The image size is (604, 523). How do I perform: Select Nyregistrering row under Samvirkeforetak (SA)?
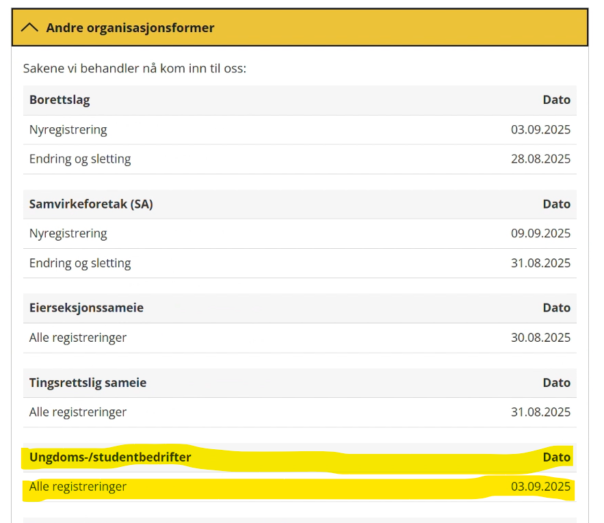[300, 234]
